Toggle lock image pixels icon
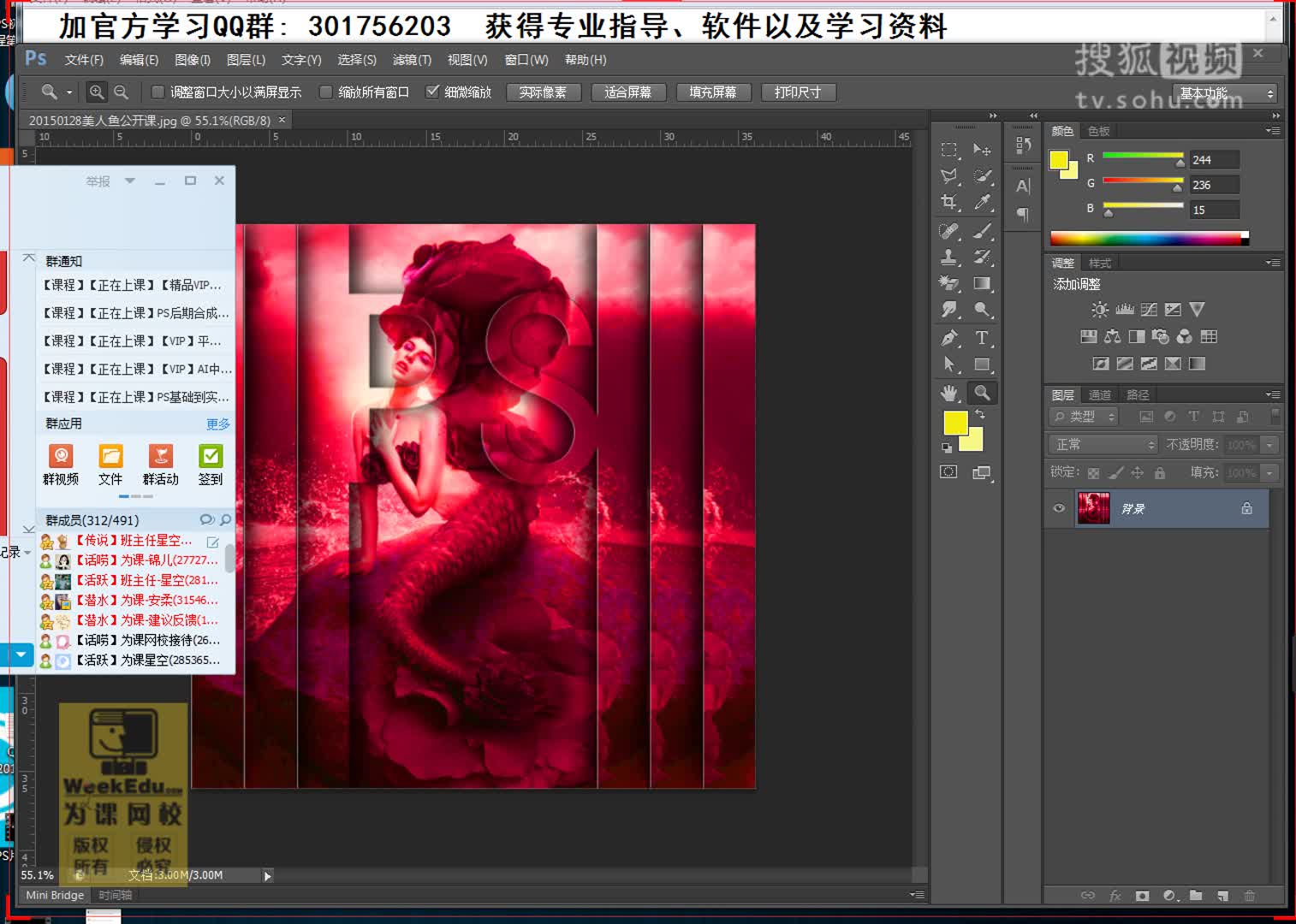 pyautogui.click(x=1116, y=473)
